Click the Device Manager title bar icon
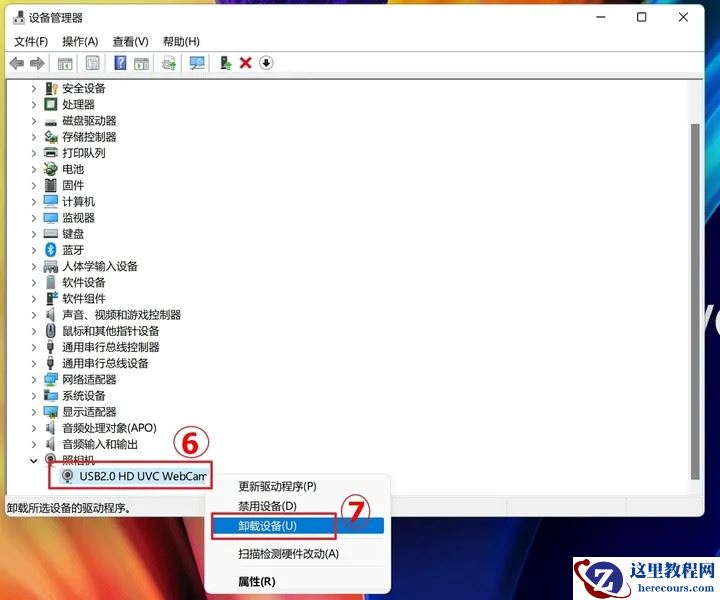 tap(19, 18)
